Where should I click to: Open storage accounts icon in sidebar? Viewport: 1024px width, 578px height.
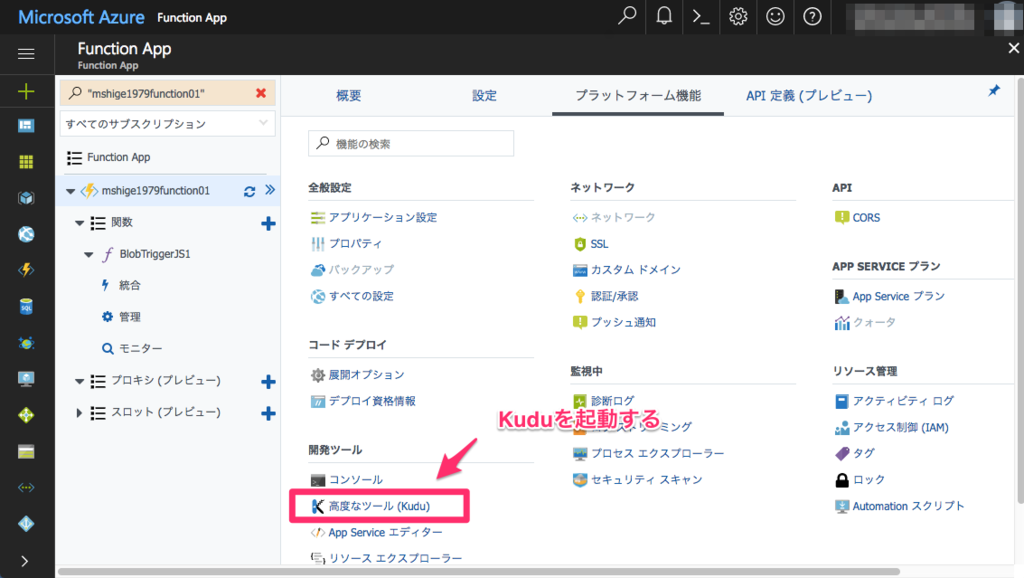pyautogui.click(x=26, y=451)
